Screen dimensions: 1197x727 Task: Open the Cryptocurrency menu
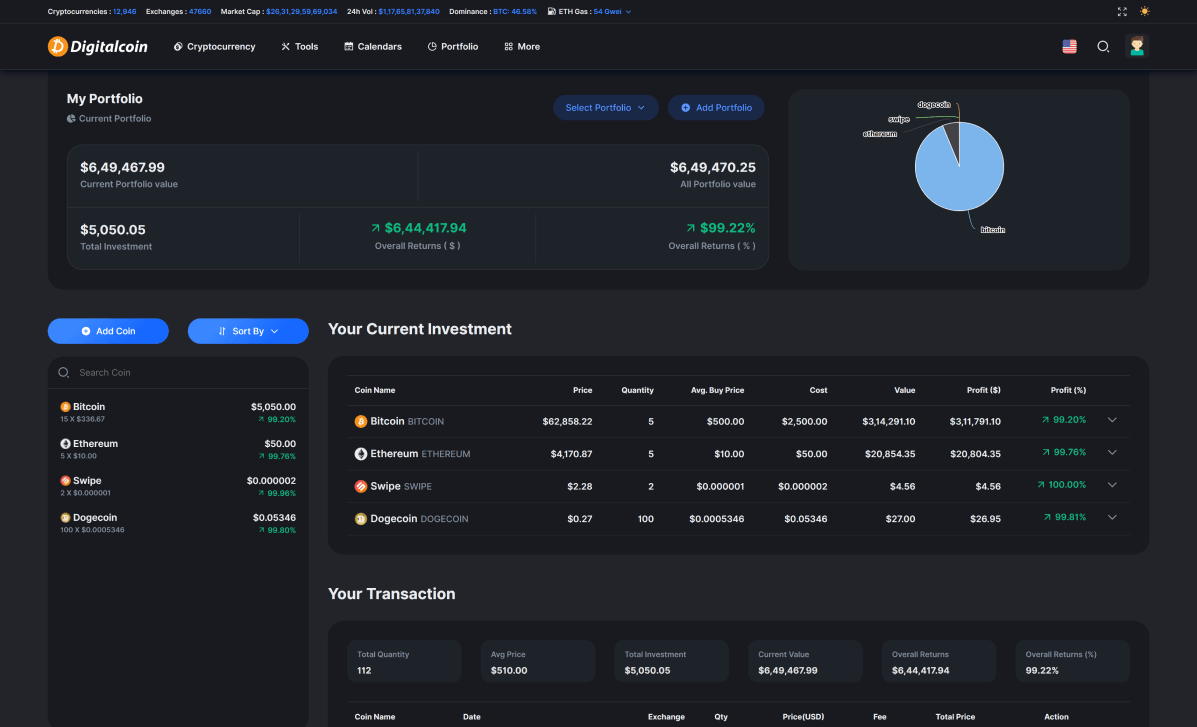(x=215, y=47)
